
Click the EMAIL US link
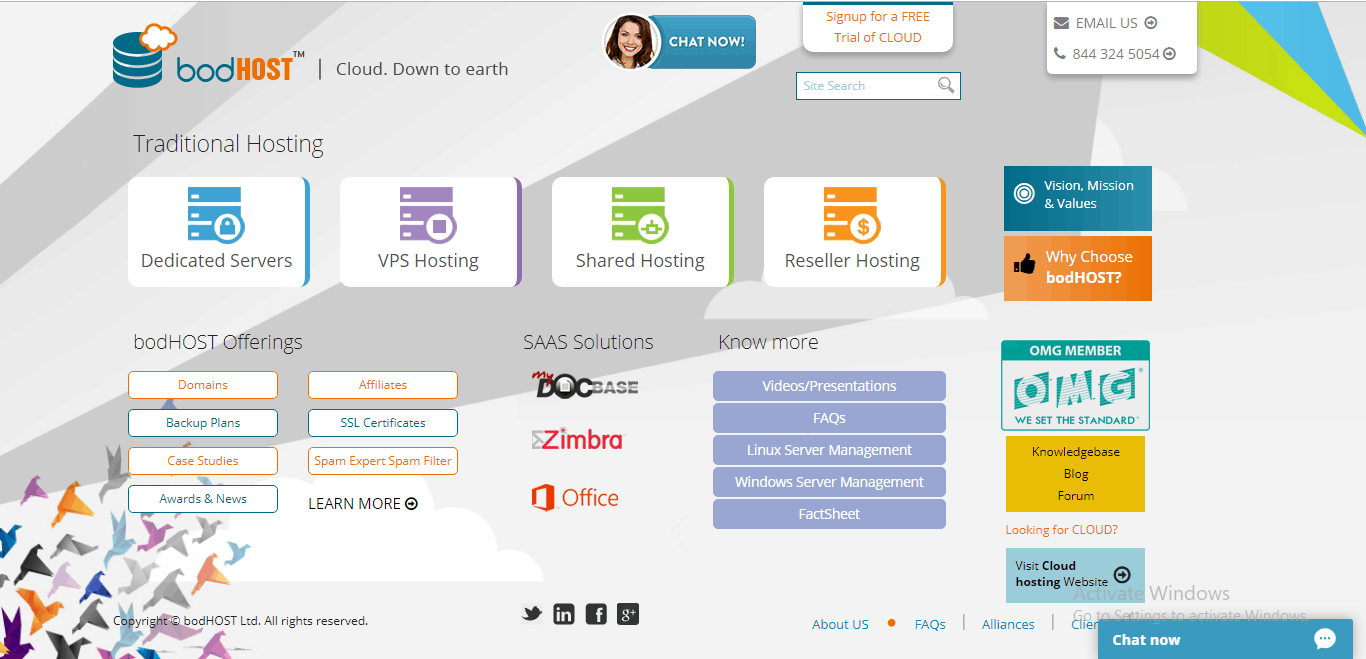pyautogui.click(x=1107, y=23)
